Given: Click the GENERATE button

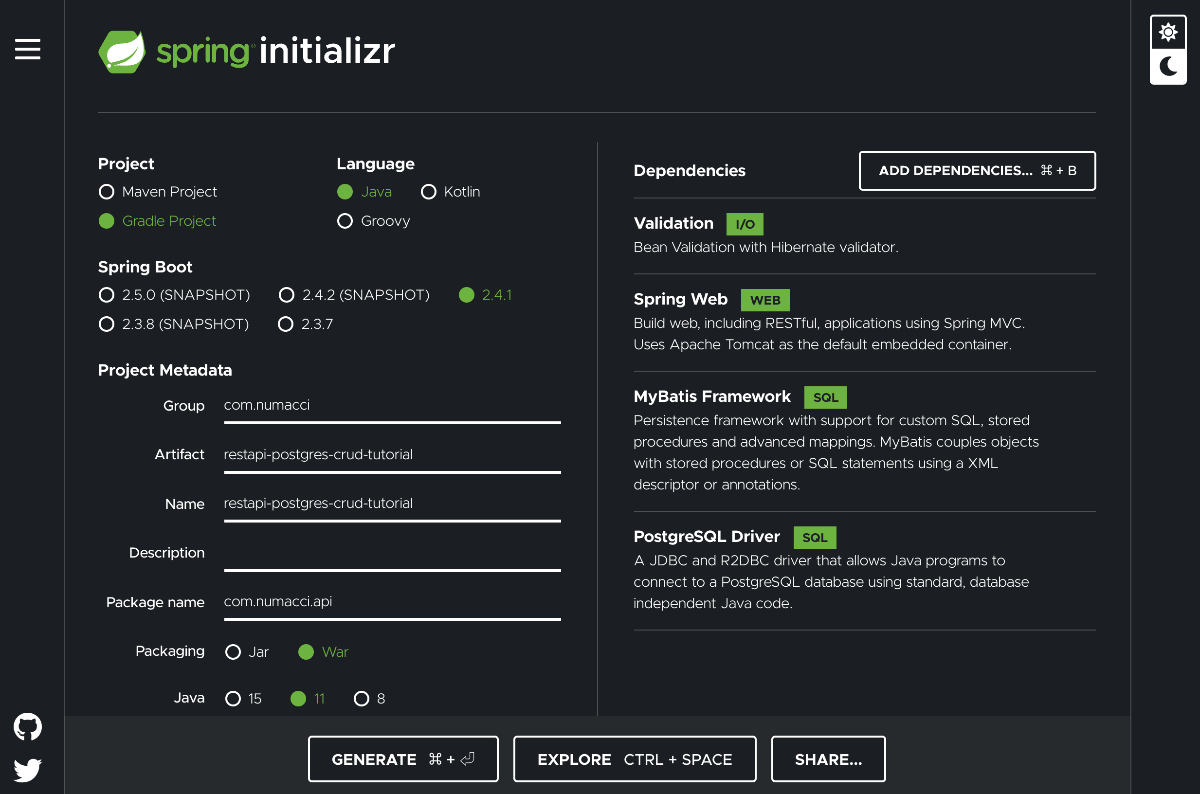Looking at the screenshot, I should tap(403, 759).
